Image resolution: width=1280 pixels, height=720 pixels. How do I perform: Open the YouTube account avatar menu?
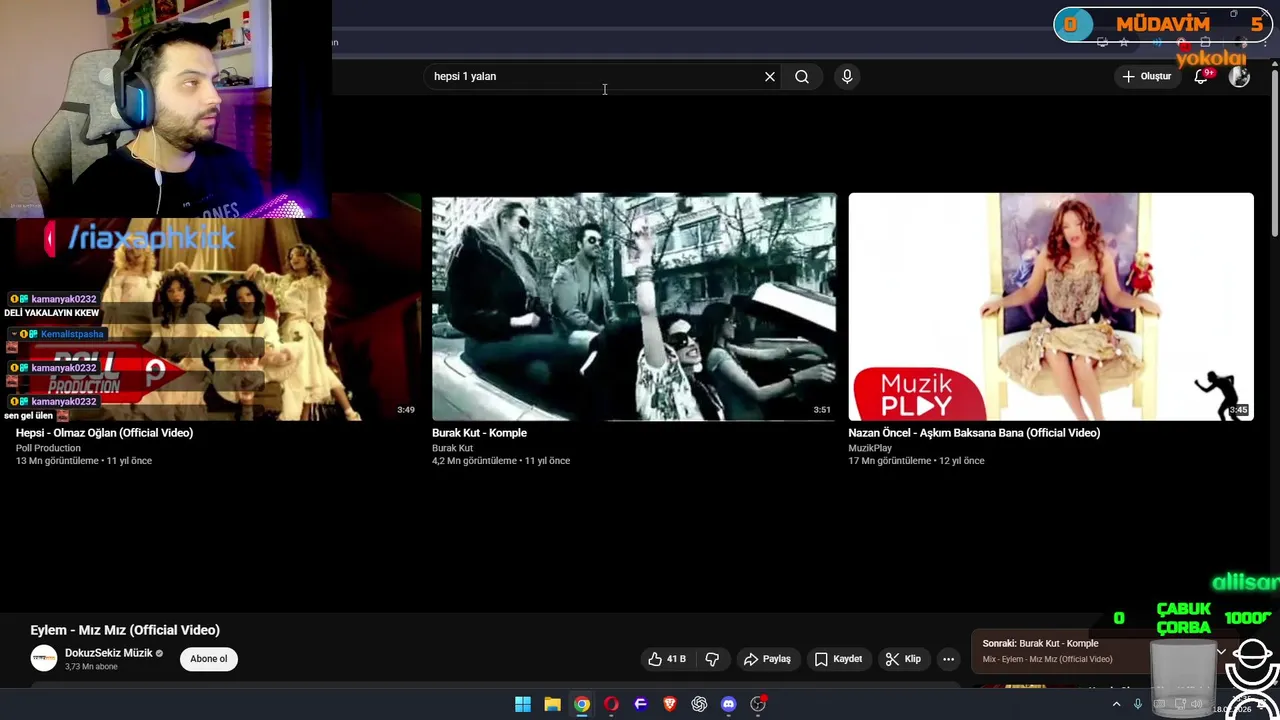click(x=1240, y=77)
